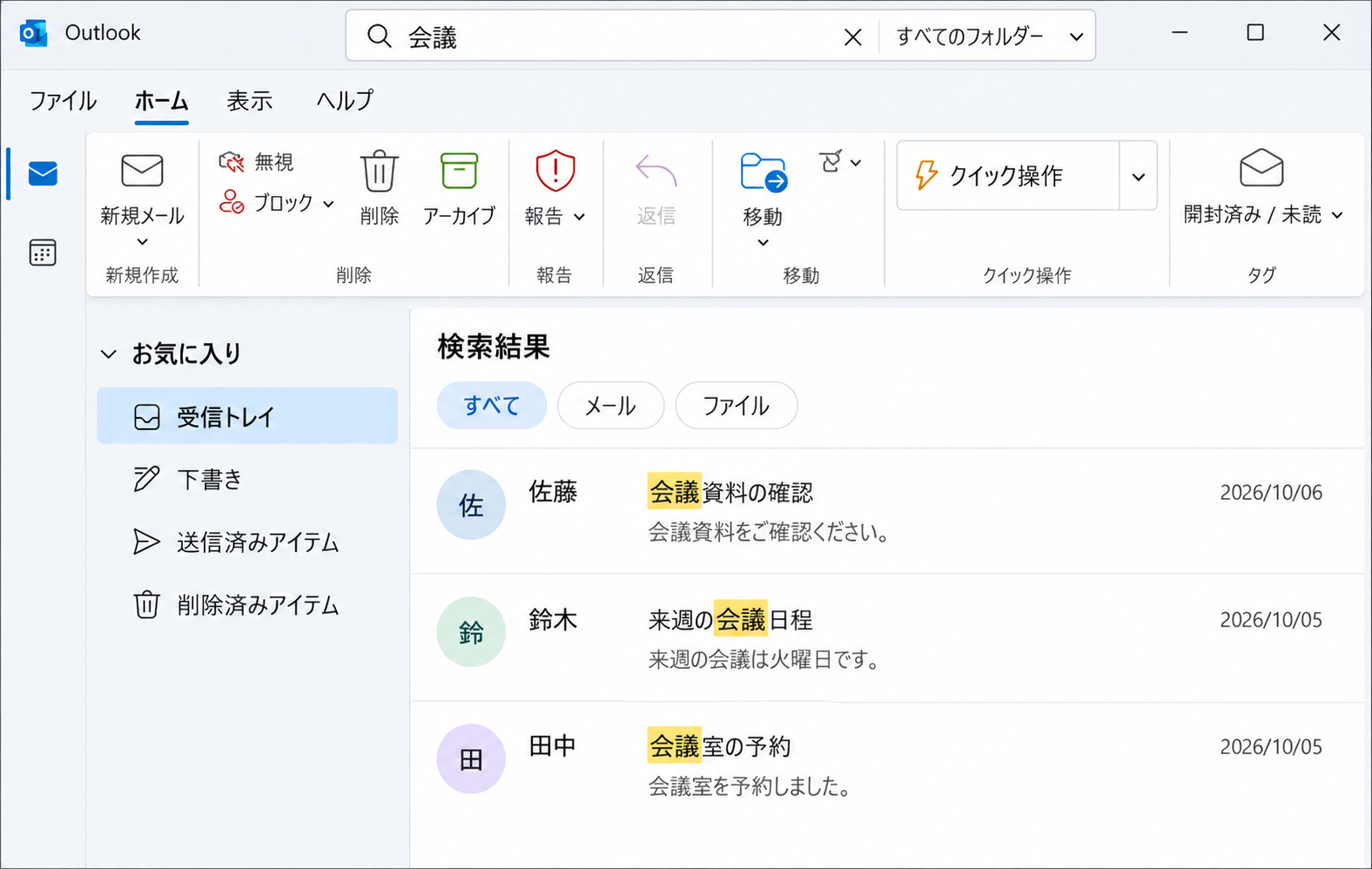Click the ブロック (Block) icon
The width and height of the screenshot is (1372, 869).
tap(232, 203)
